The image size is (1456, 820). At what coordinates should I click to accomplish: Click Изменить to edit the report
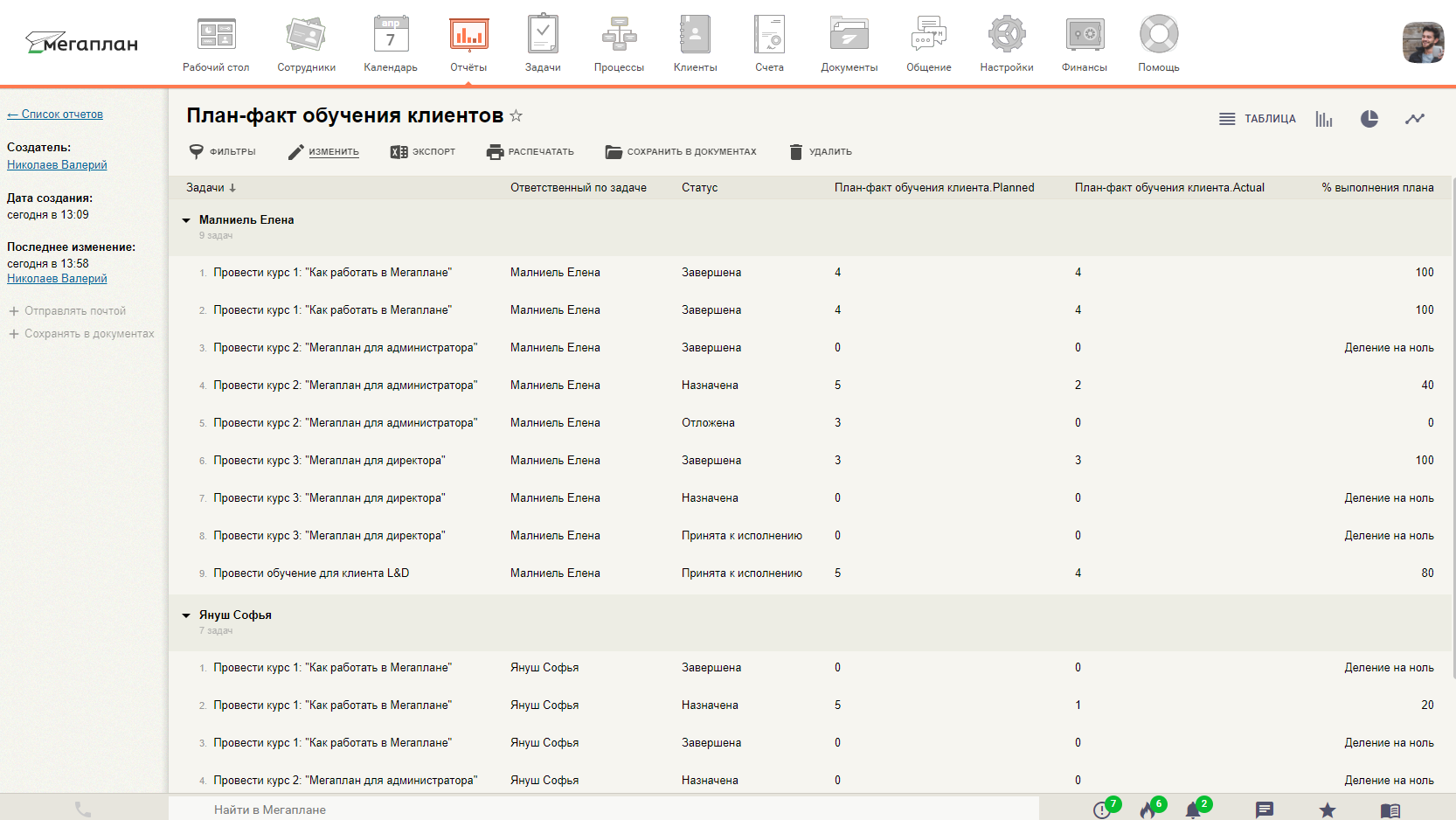click(x=323, y=152)
